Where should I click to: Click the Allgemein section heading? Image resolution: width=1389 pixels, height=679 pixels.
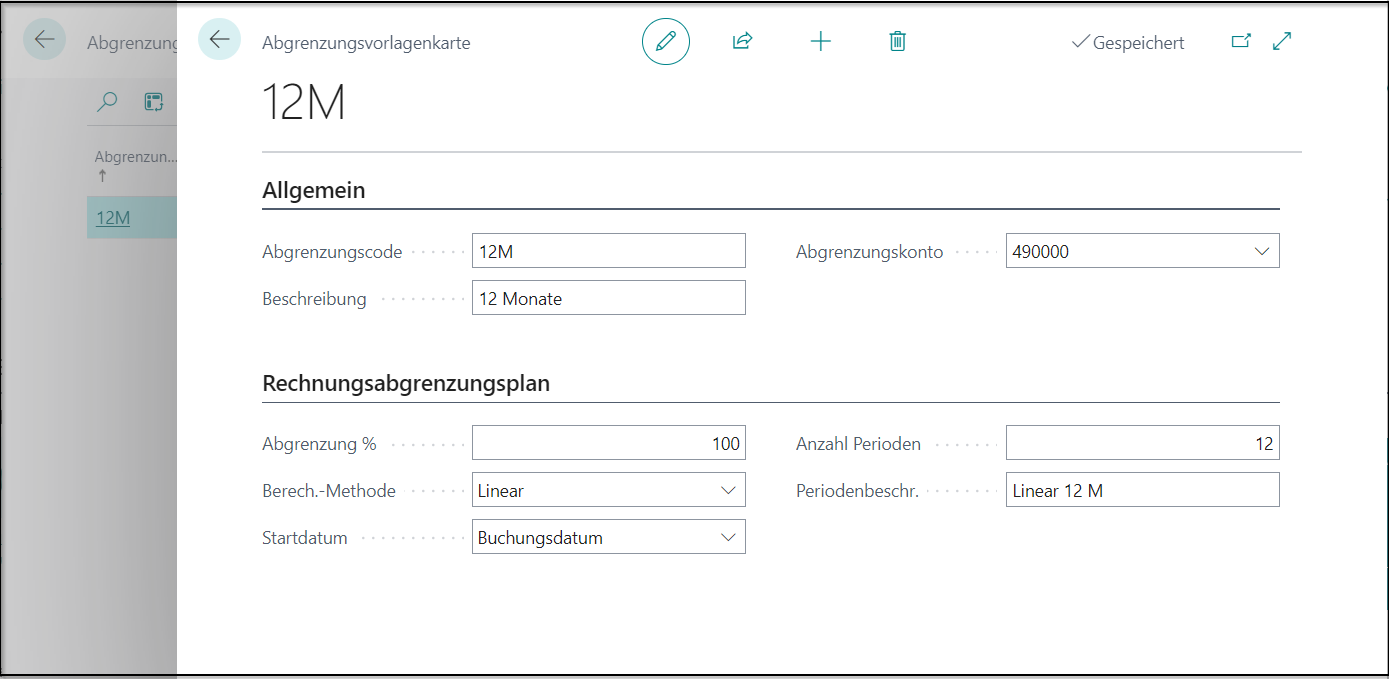pos(313,189)
